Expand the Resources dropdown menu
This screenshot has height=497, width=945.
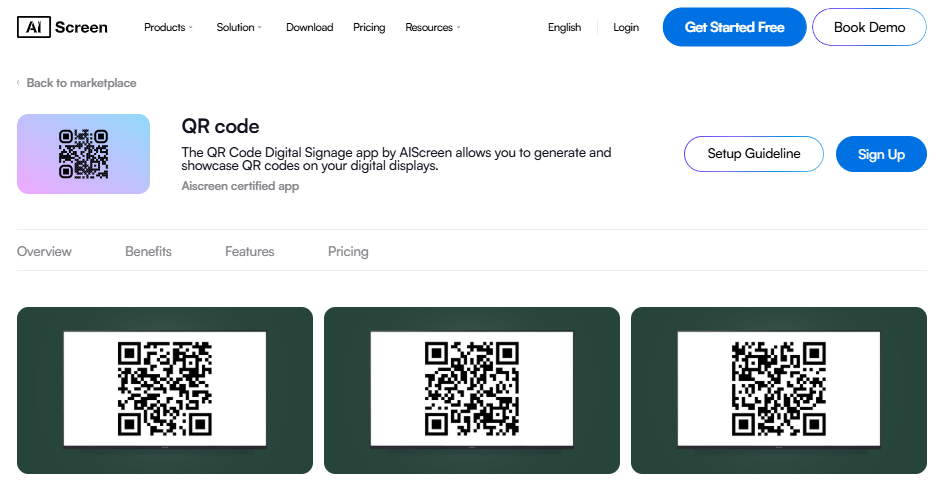coord(433,27)
